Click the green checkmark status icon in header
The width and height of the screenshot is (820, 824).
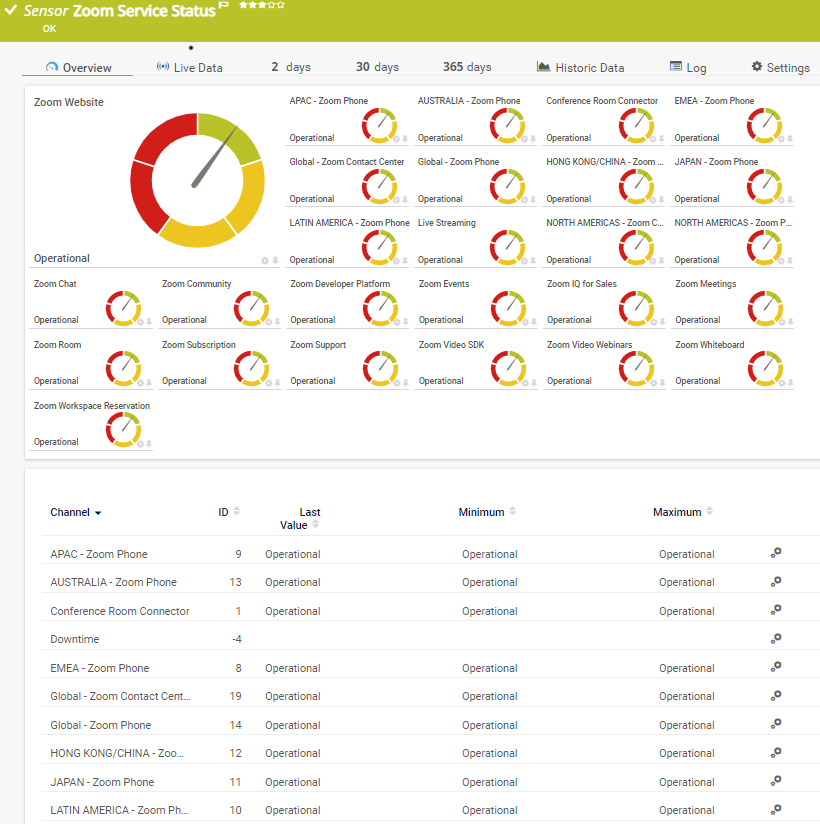tap(10, 10)
